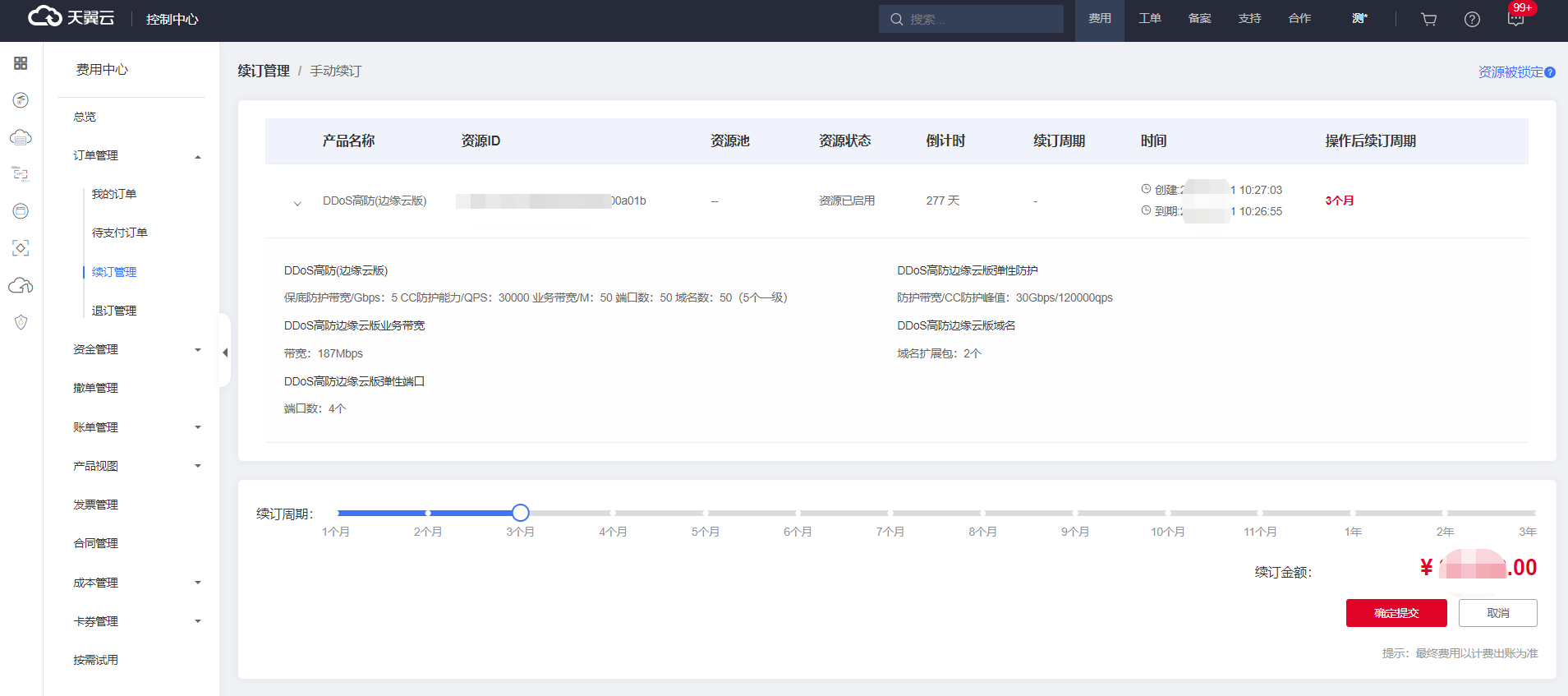Click the 资源被锁定 link
The image size is (1568, 696).
coord(1511,72)
